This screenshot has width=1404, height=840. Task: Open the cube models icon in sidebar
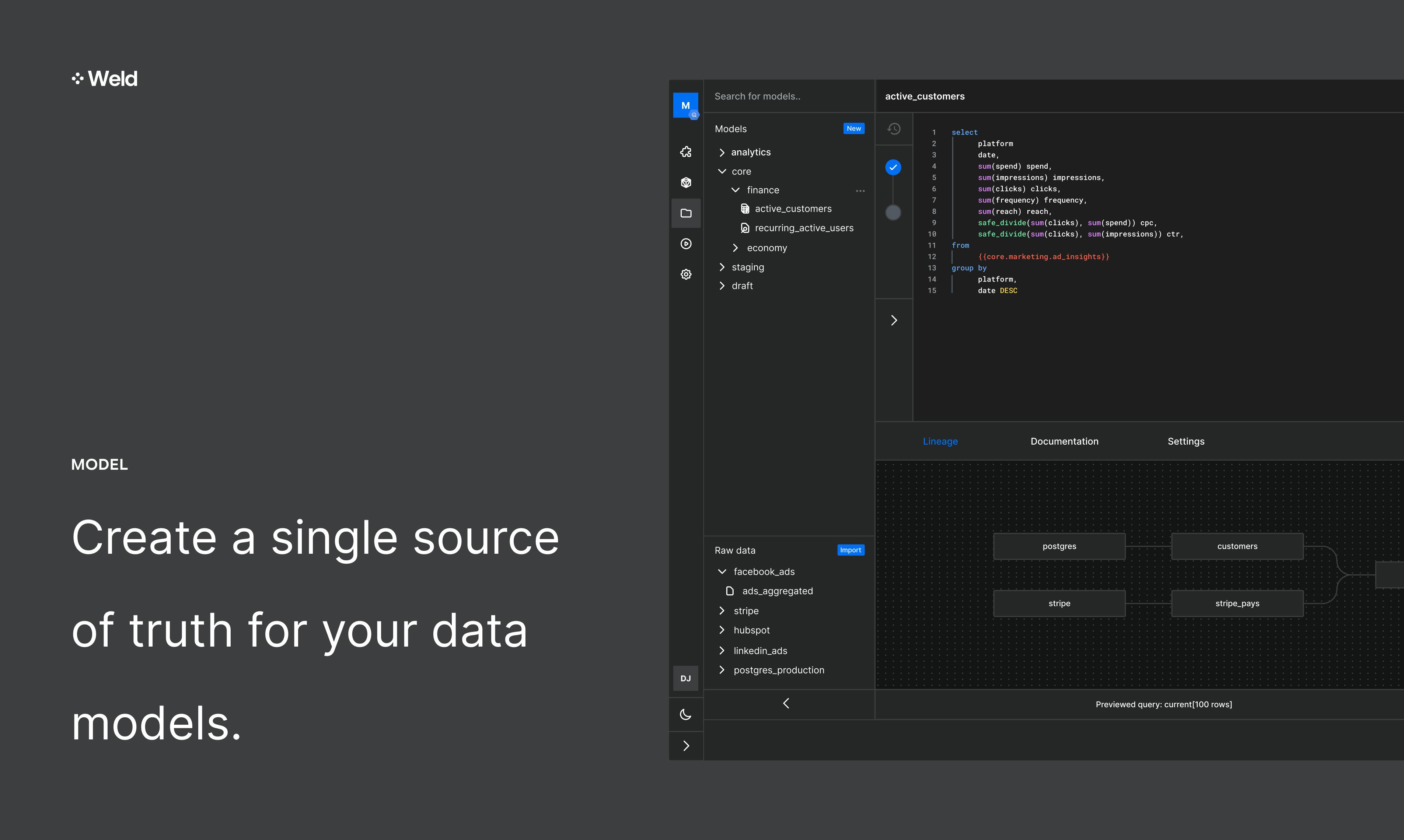point(685,182)
